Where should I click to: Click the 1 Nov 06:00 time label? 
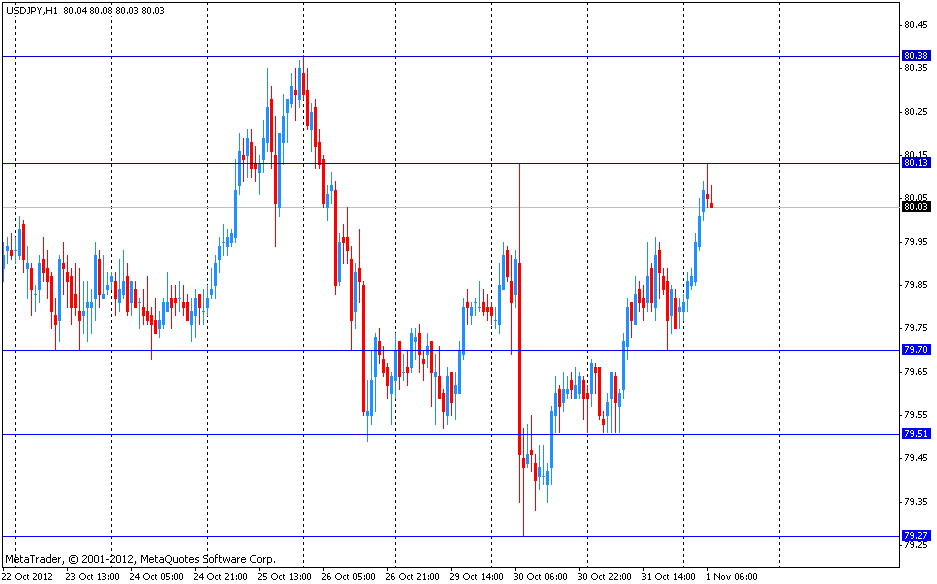click(x=732, y=576)
